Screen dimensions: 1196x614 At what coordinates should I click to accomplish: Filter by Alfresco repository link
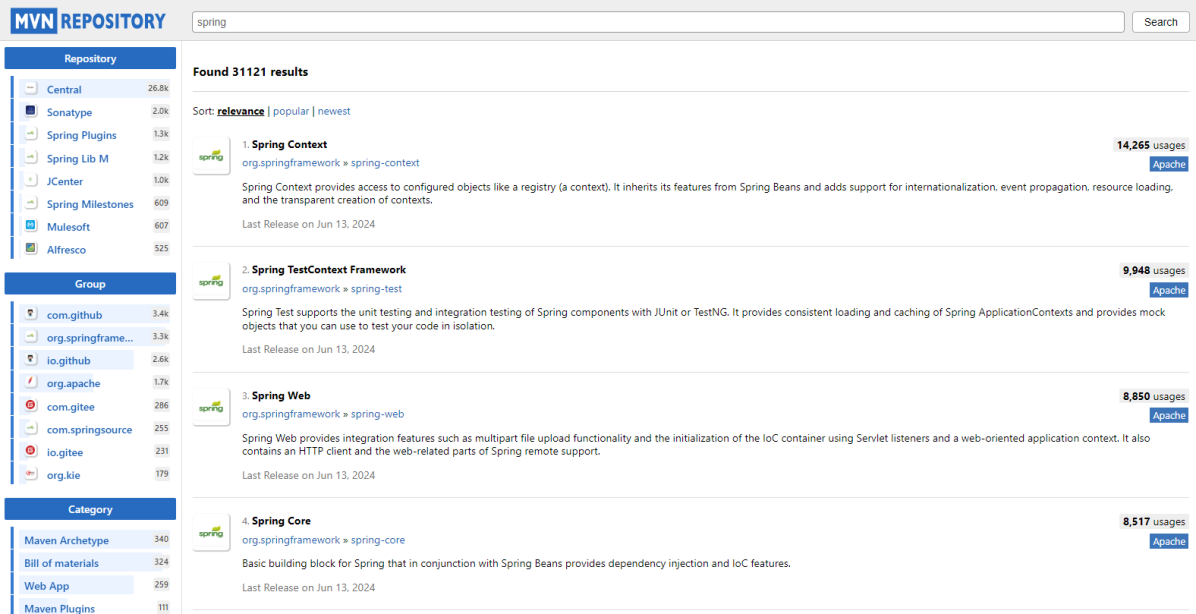point(66,249)
